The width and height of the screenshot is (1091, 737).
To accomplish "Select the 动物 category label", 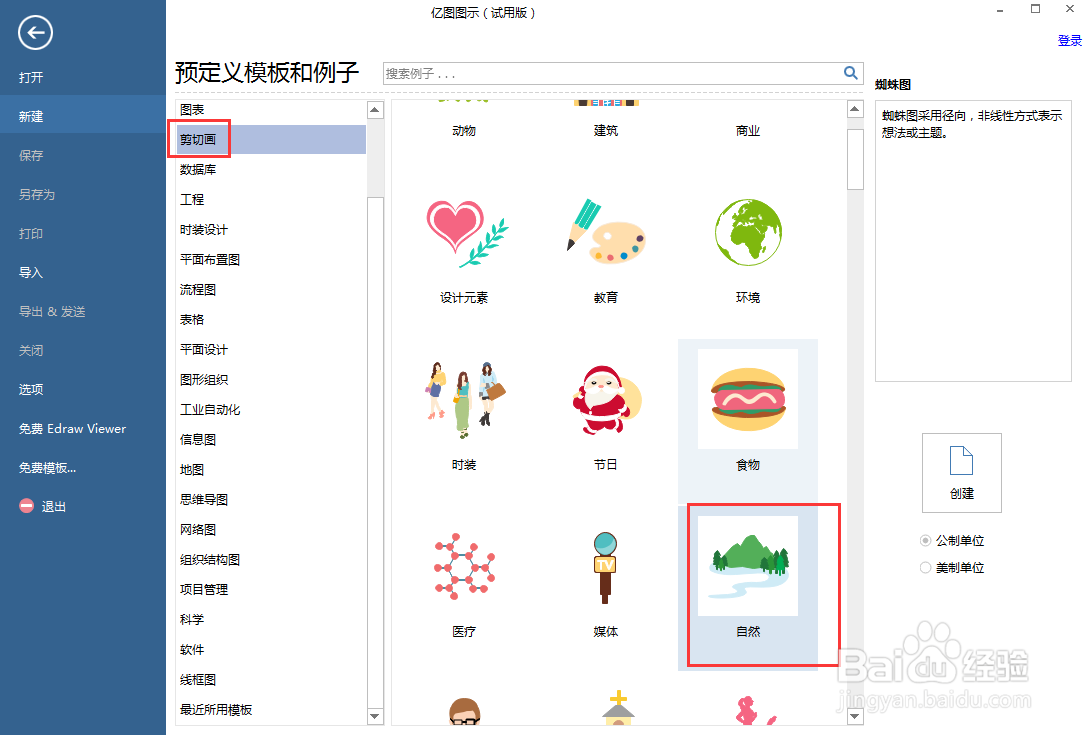I will (464, 131).
